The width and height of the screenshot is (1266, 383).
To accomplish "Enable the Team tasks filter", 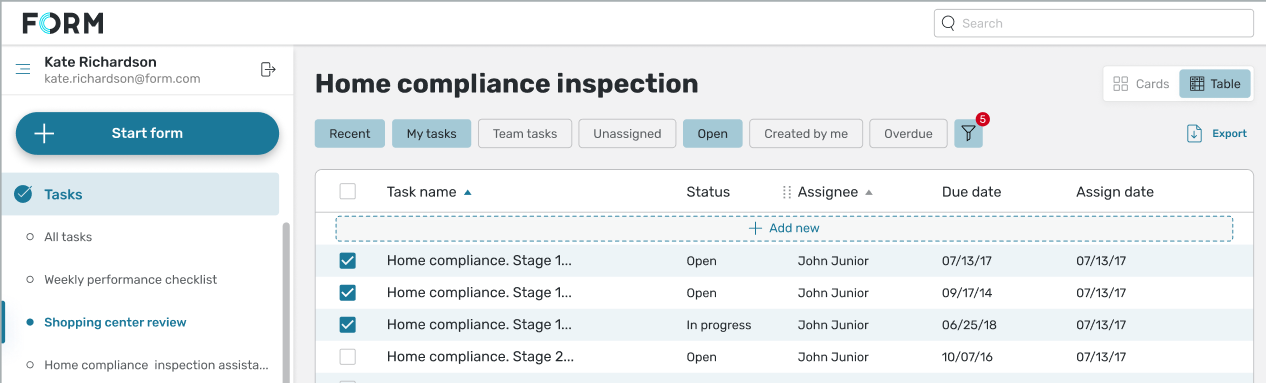I will [525, 134].
